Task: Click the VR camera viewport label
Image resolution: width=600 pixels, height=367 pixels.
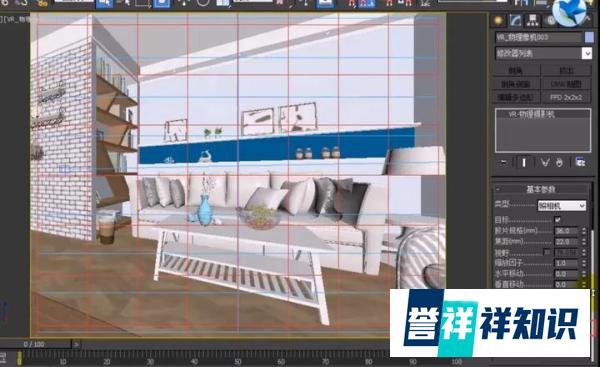Action: pos(15,19)
